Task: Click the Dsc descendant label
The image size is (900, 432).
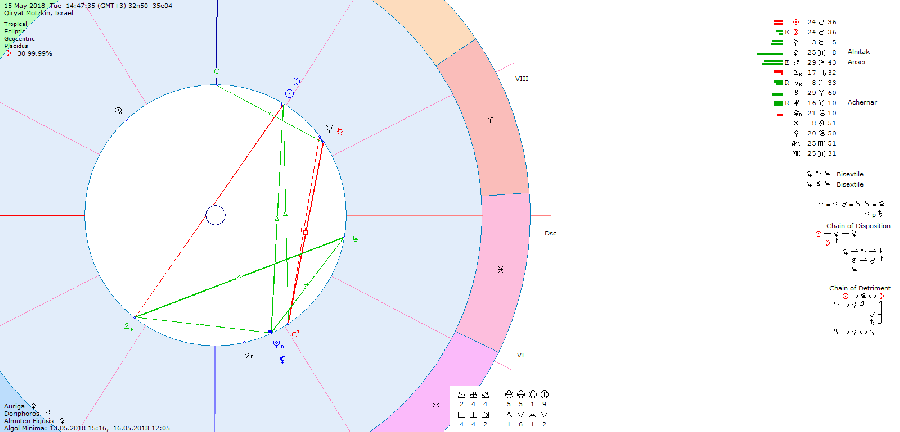Action: pos(550,233)
